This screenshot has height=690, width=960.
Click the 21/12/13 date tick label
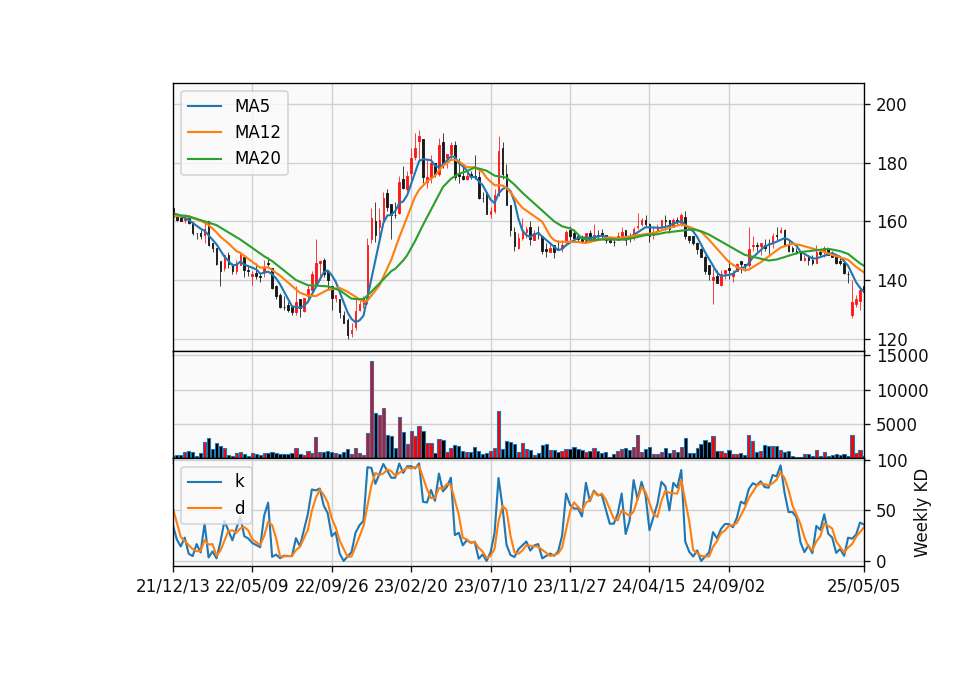pos(173,586)
